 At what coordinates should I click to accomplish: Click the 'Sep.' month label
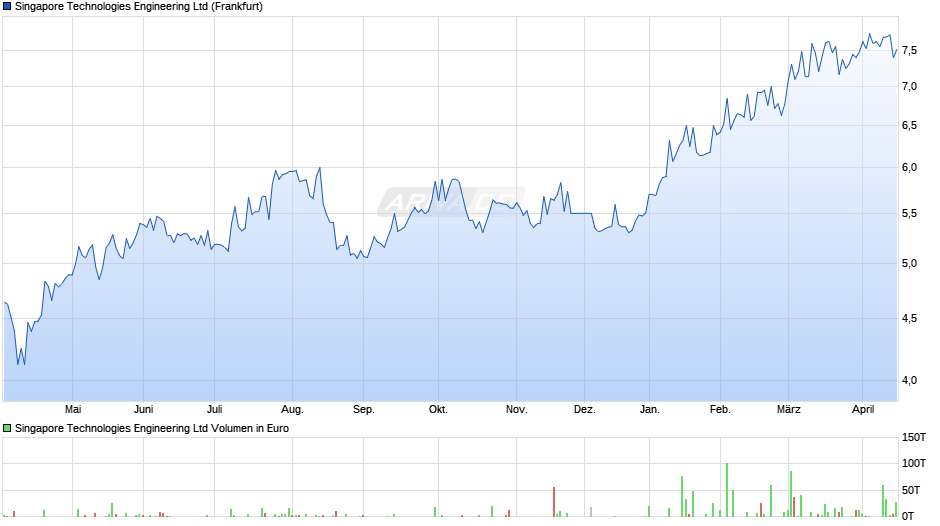(x=363, y=409)
